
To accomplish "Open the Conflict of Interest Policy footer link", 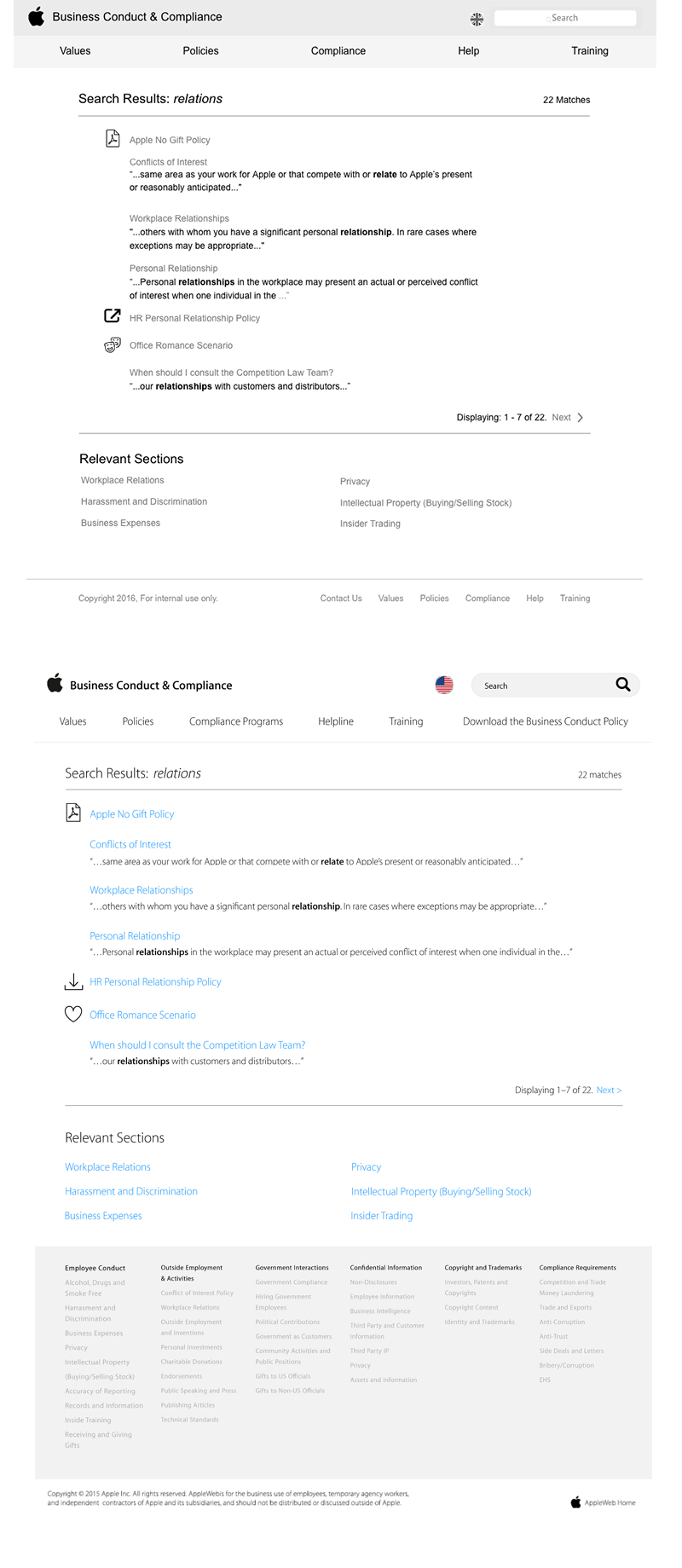I will (197, 1293).
